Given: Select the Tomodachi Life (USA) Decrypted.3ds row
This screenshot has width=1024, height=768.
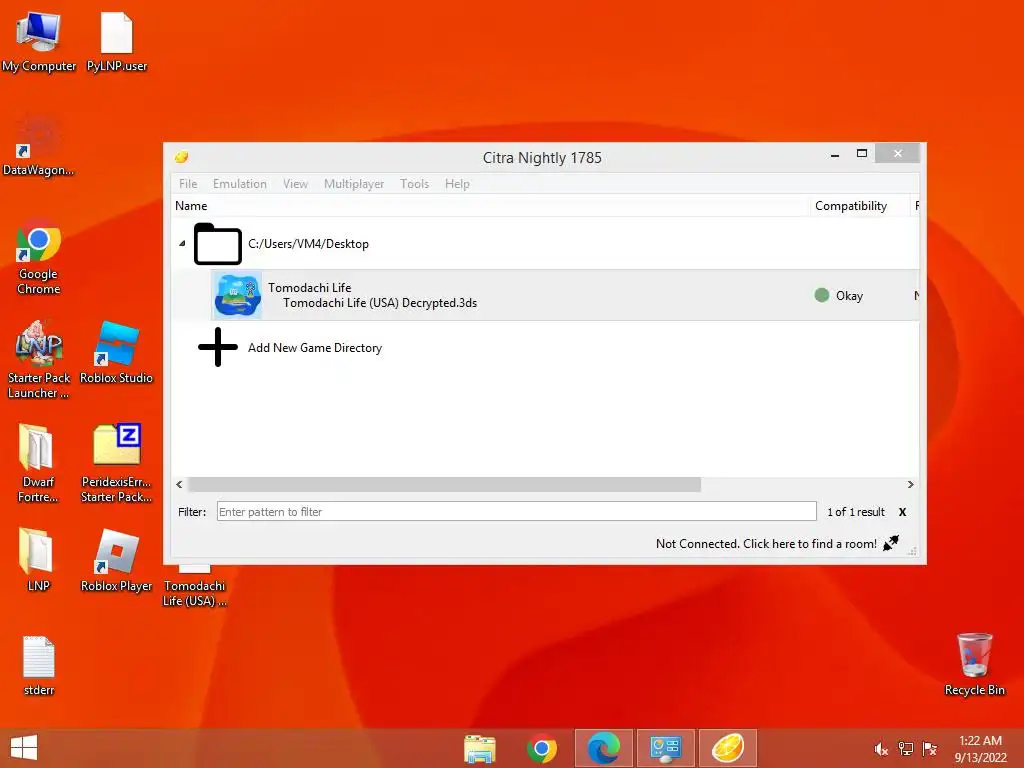Looking at the screenshot, I should (545, 295).
